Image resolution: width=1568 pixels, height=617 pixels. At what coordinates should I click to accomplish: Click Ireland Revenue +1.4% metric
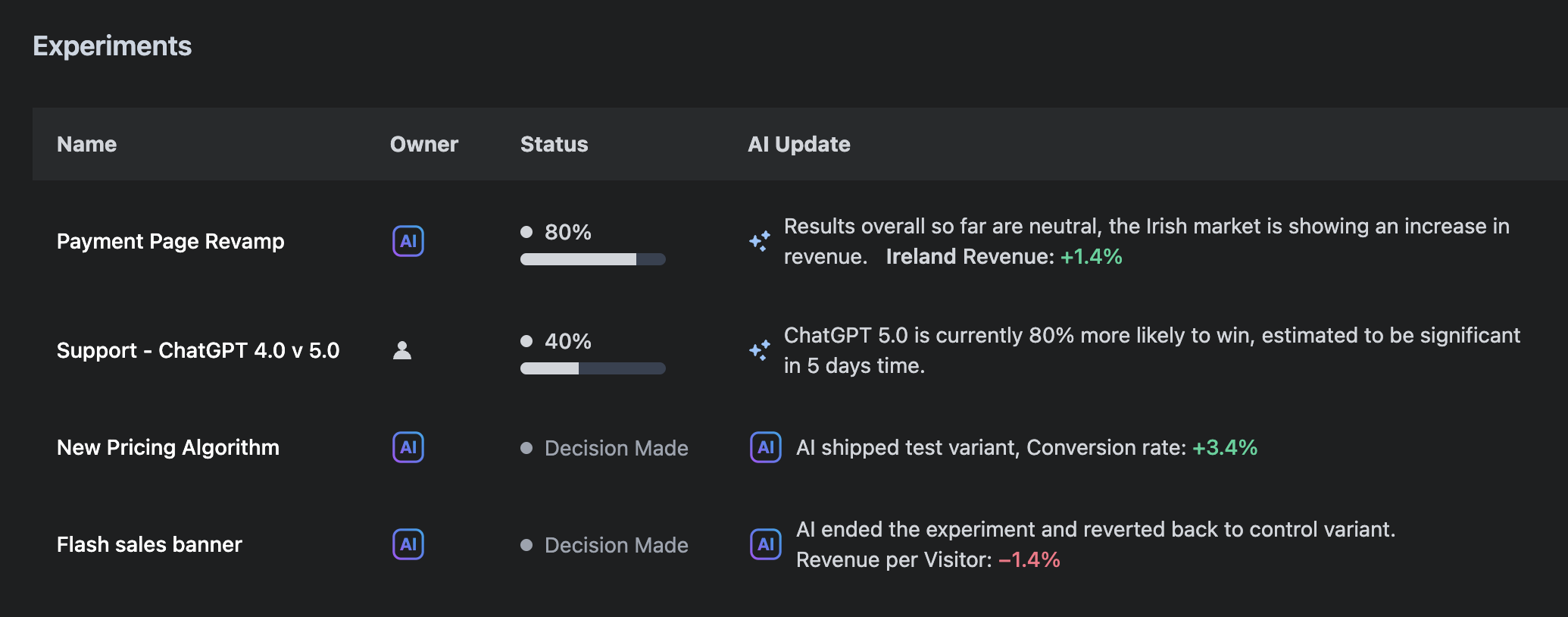[x=1004, y=257]
